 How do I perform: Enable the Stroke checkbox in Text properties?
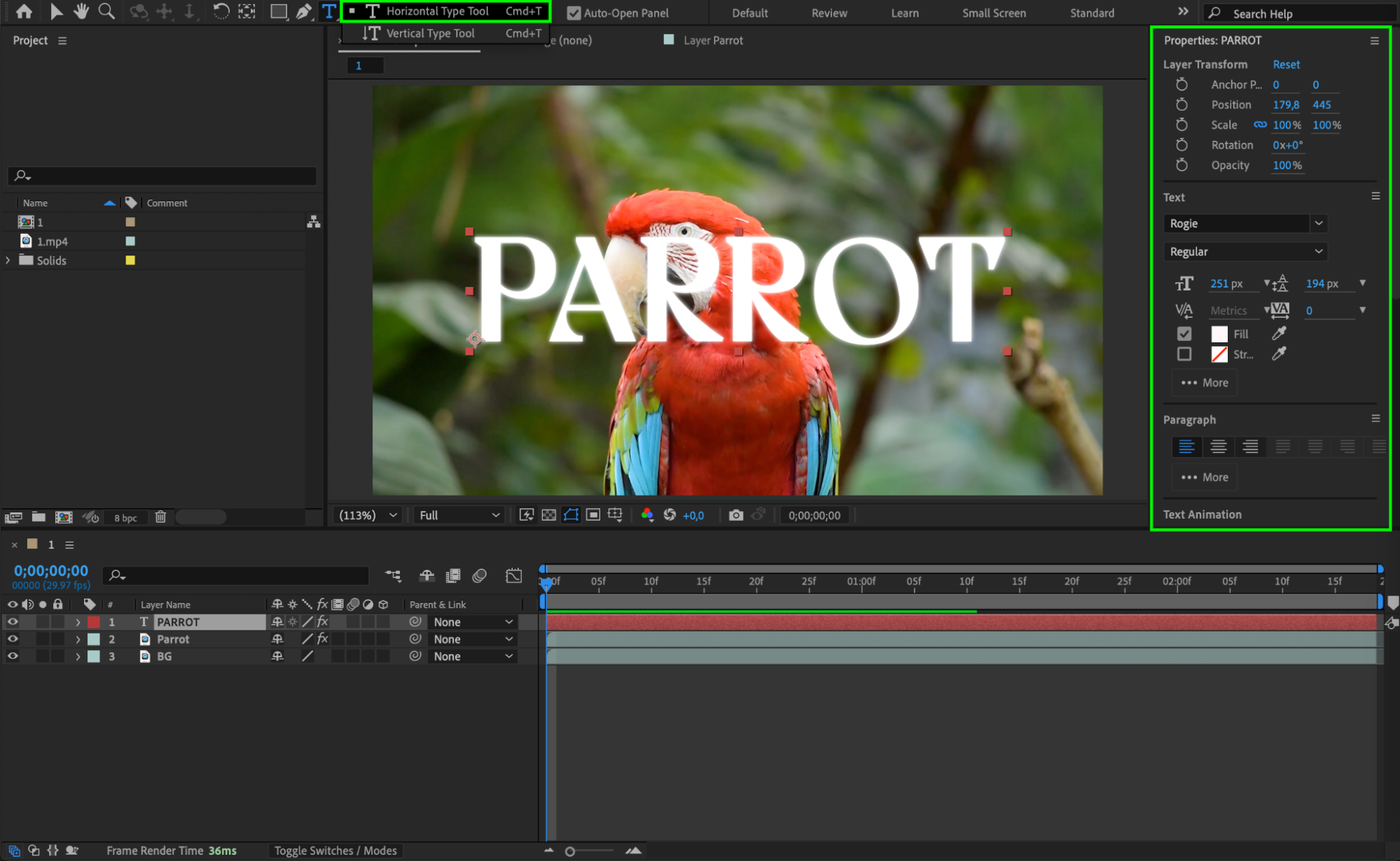(x=1184, y=354)
